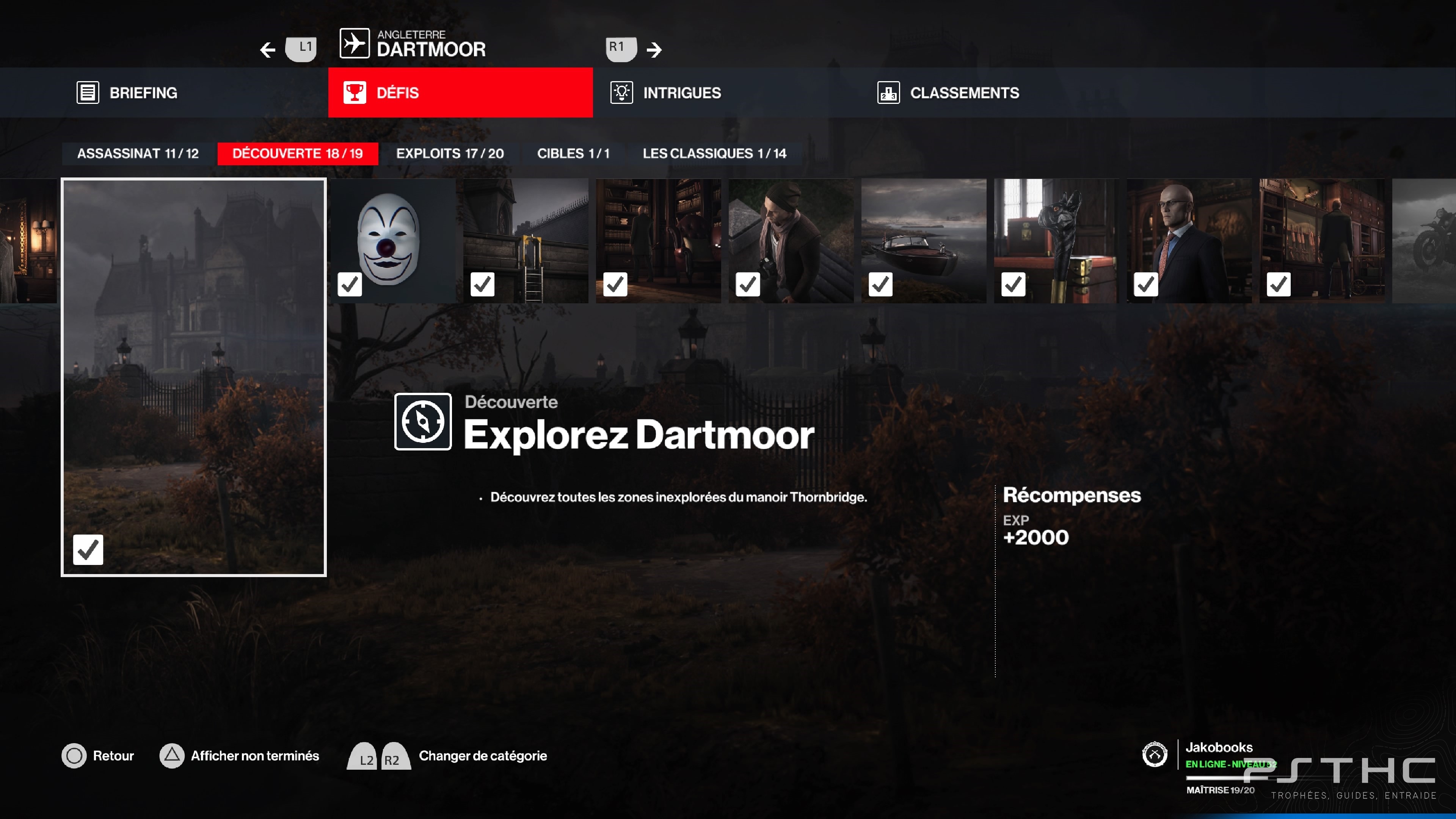Click the checkmark on Agent 47 suit challenge
Image resolution: width=1456 pixels, height=819 pixels.
(1146, 284)
